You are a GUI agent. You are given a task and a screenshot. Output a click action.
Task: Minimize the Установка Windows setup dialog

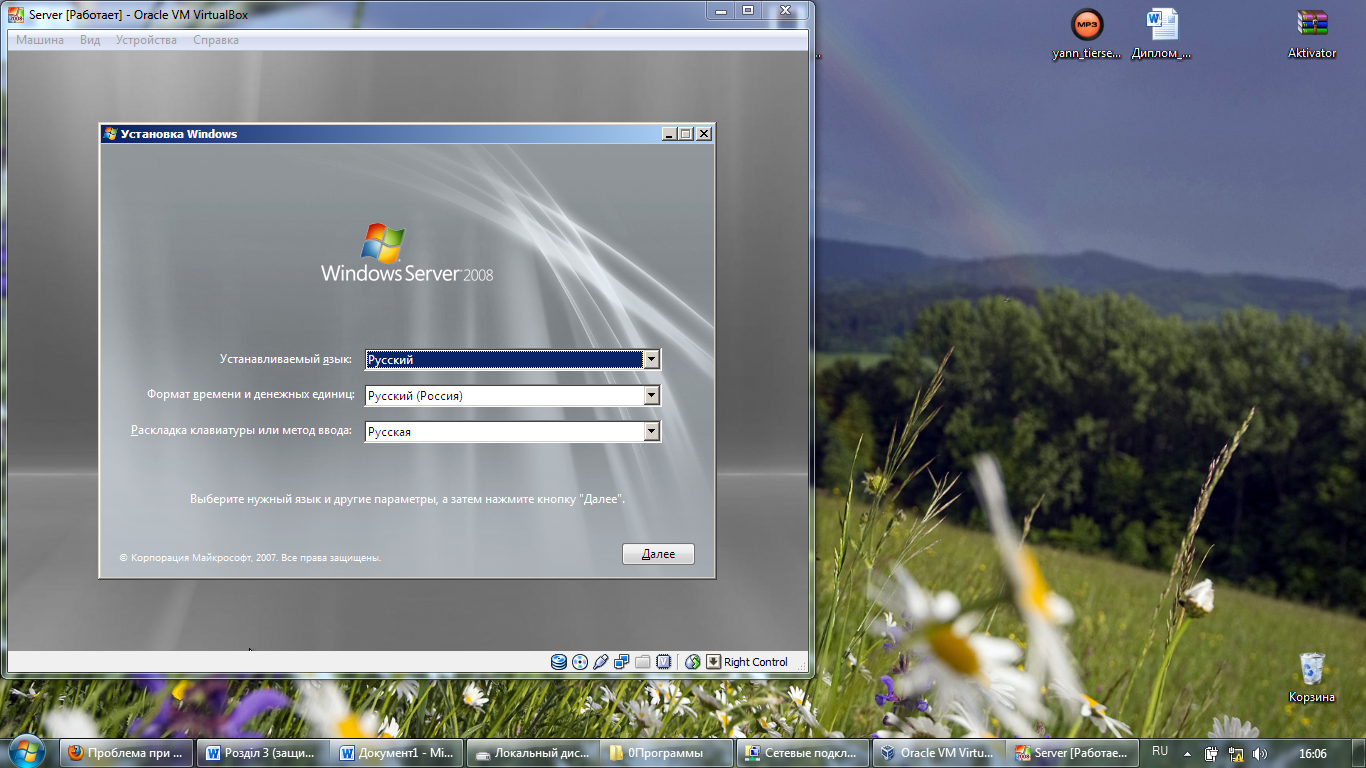point(669,134)
